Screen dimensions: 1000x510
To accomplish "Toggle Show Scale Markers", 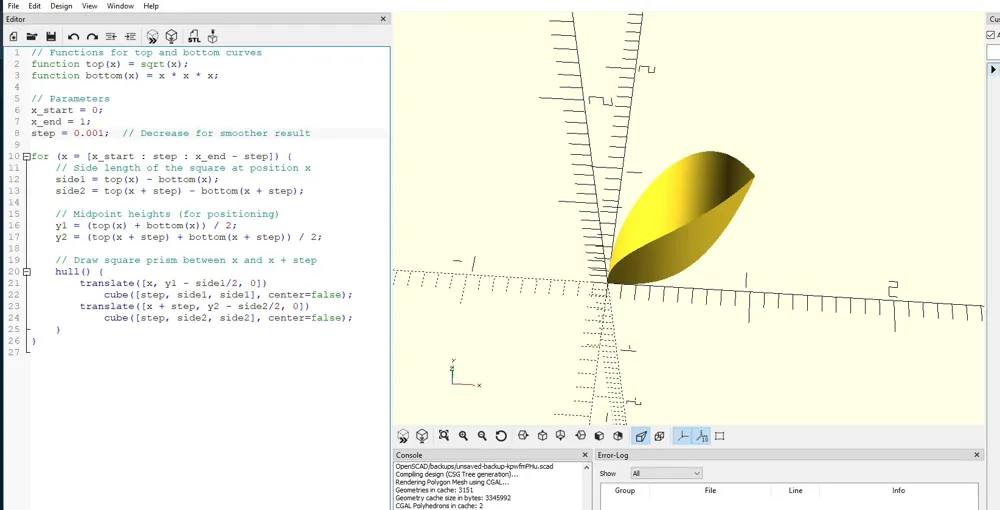I will coord(702,436).
